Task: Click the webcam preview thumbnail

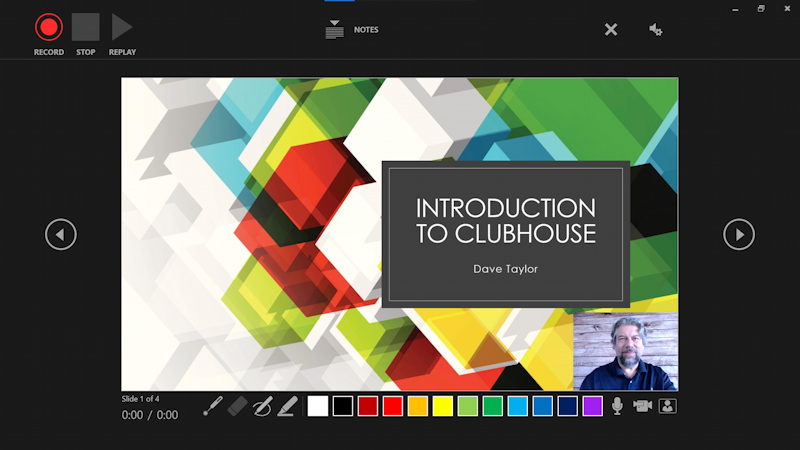Action: click(626, 352)
